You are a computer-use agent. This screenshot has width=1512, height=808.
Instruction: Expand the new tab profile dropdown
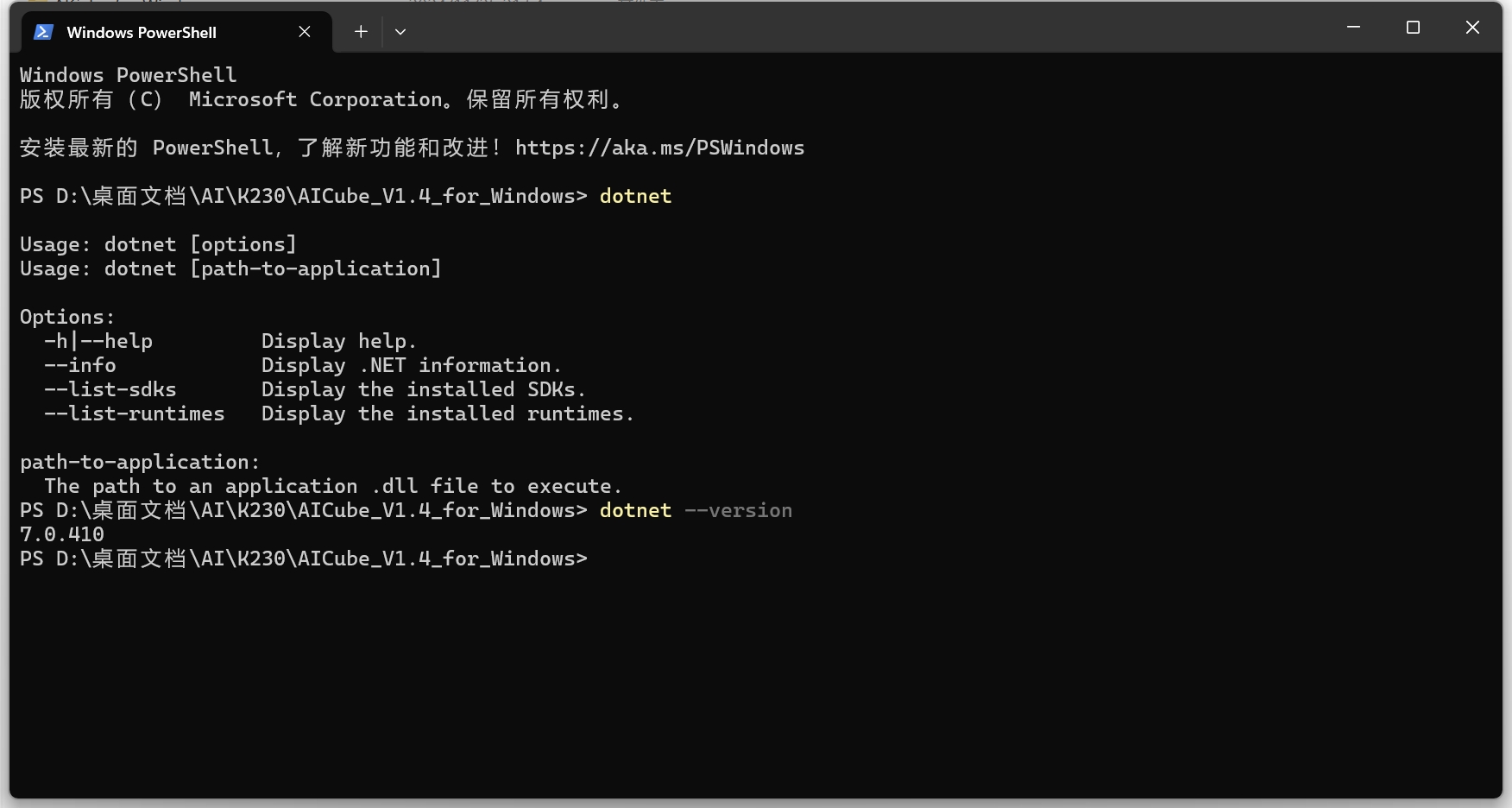point(400,32)
